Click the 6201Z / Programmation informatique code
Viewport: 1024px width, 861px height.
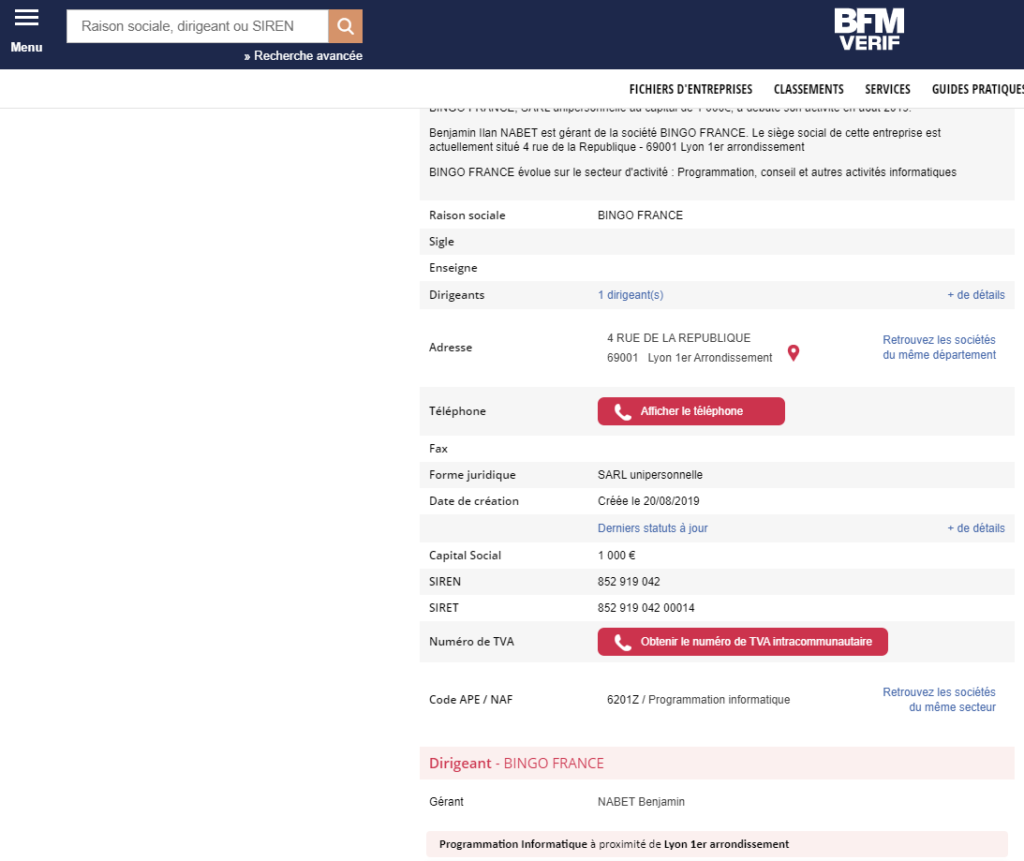point(698,700)
